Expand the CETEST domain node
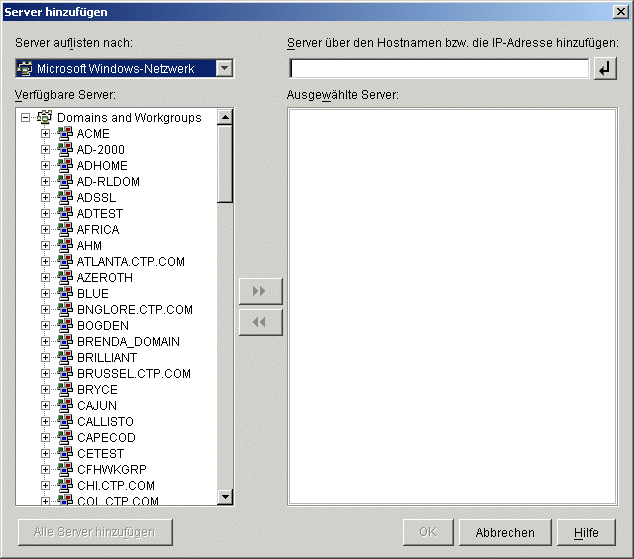Image resolution: width=634 pixels, height=559 pixels. [x=45, y=454]
